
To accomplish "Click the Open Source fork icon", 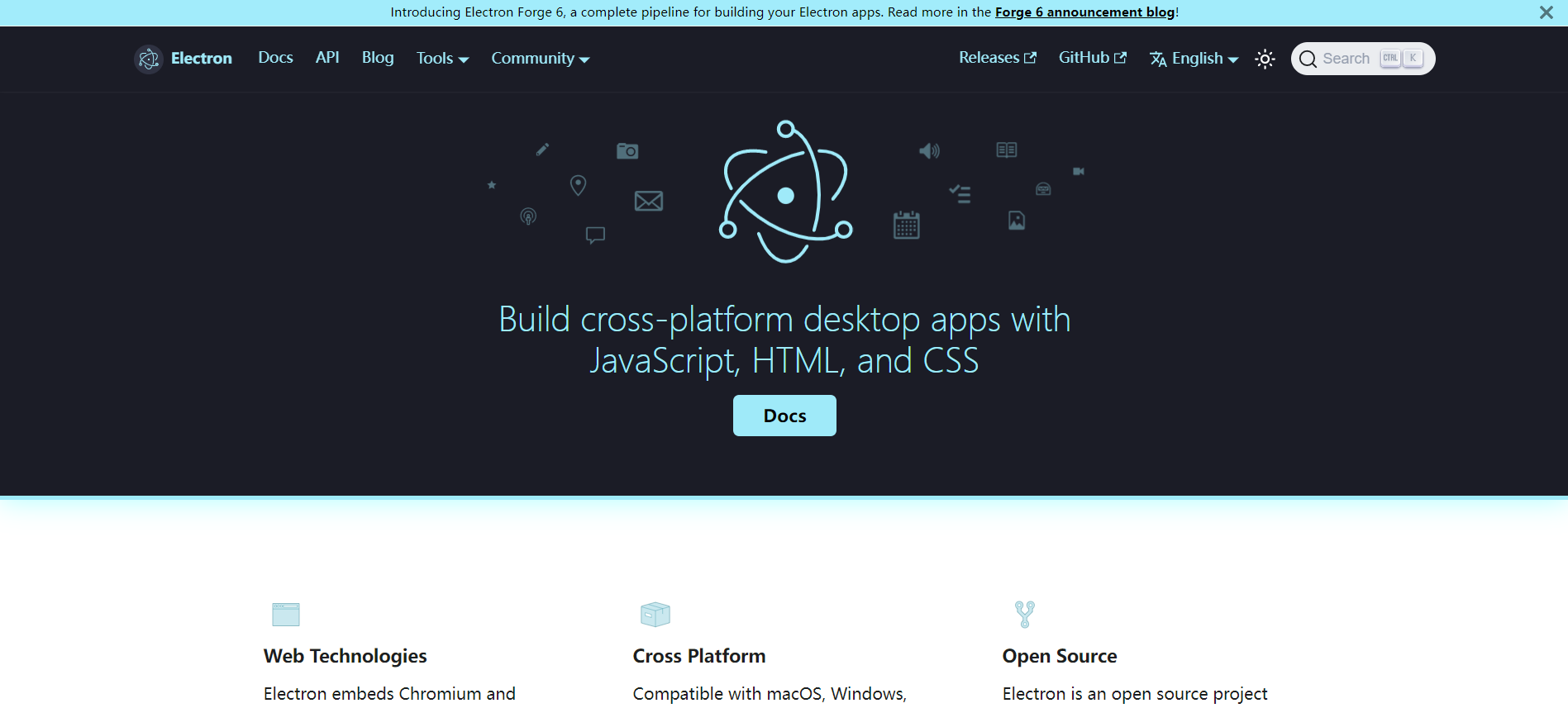I will point(1025,615).
